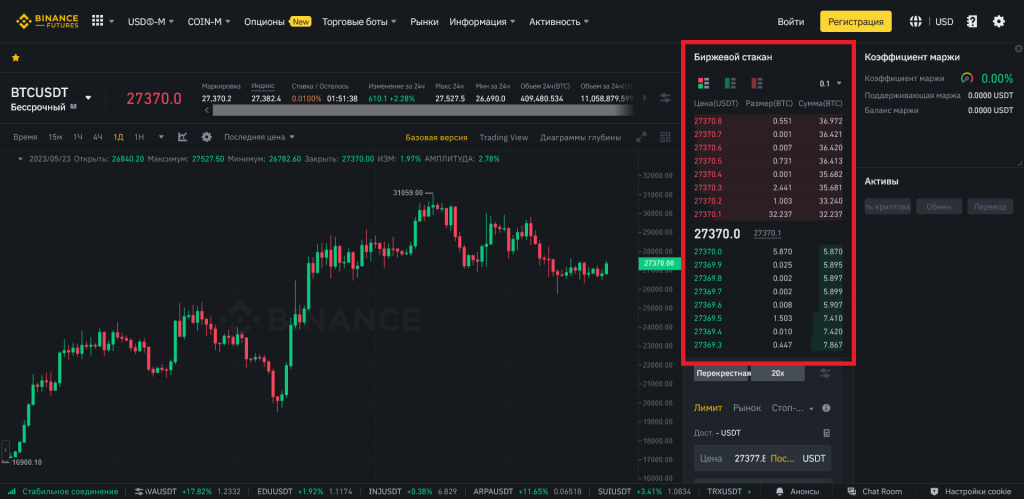Click the 27370.8 ask price row

coord(767,121)
